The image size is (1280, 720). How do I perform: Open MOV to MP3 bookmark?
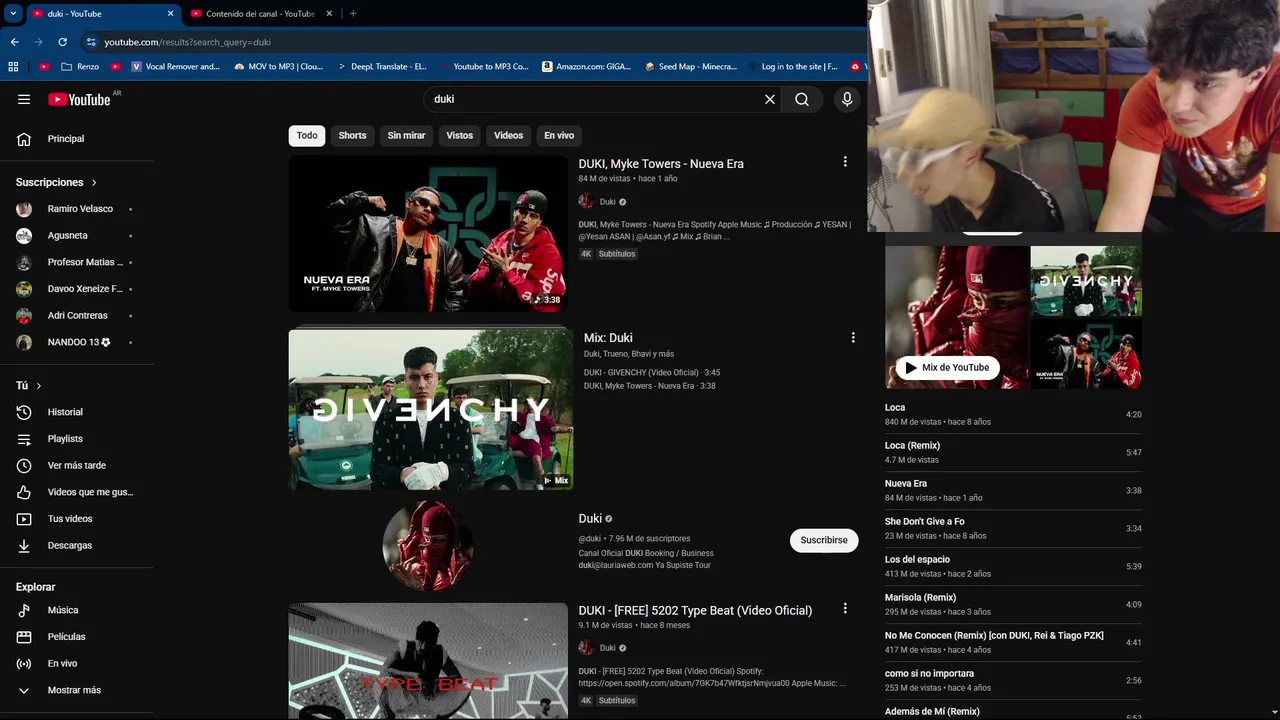tap(279, 67)
